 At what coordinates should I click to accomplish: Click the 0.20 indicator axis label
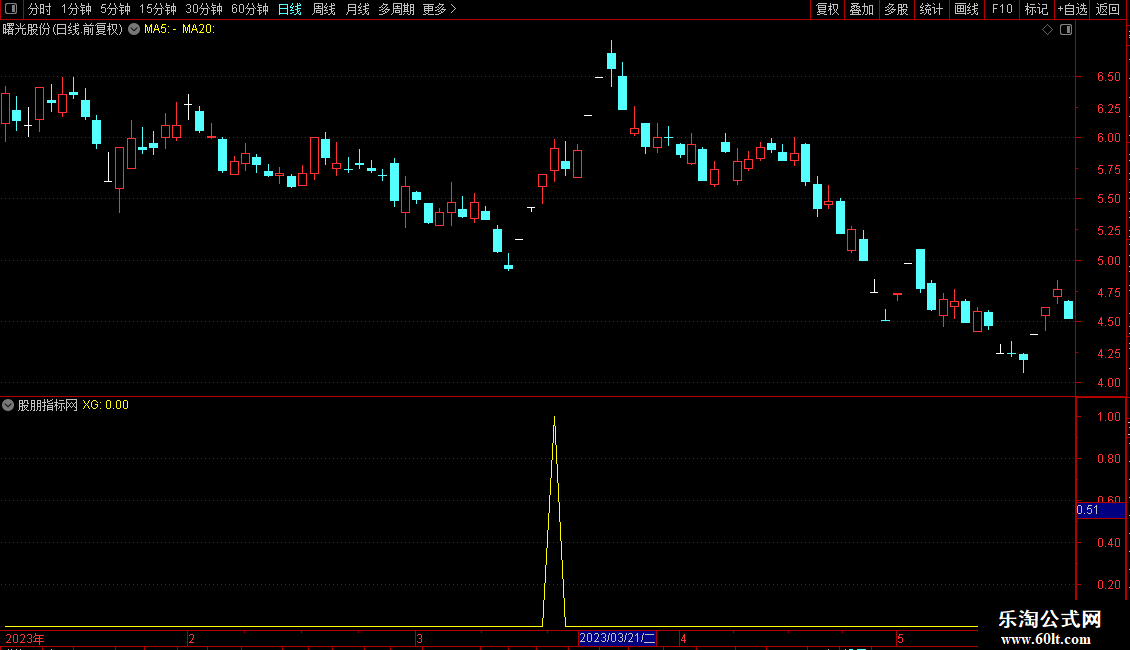click(1108, 584)
